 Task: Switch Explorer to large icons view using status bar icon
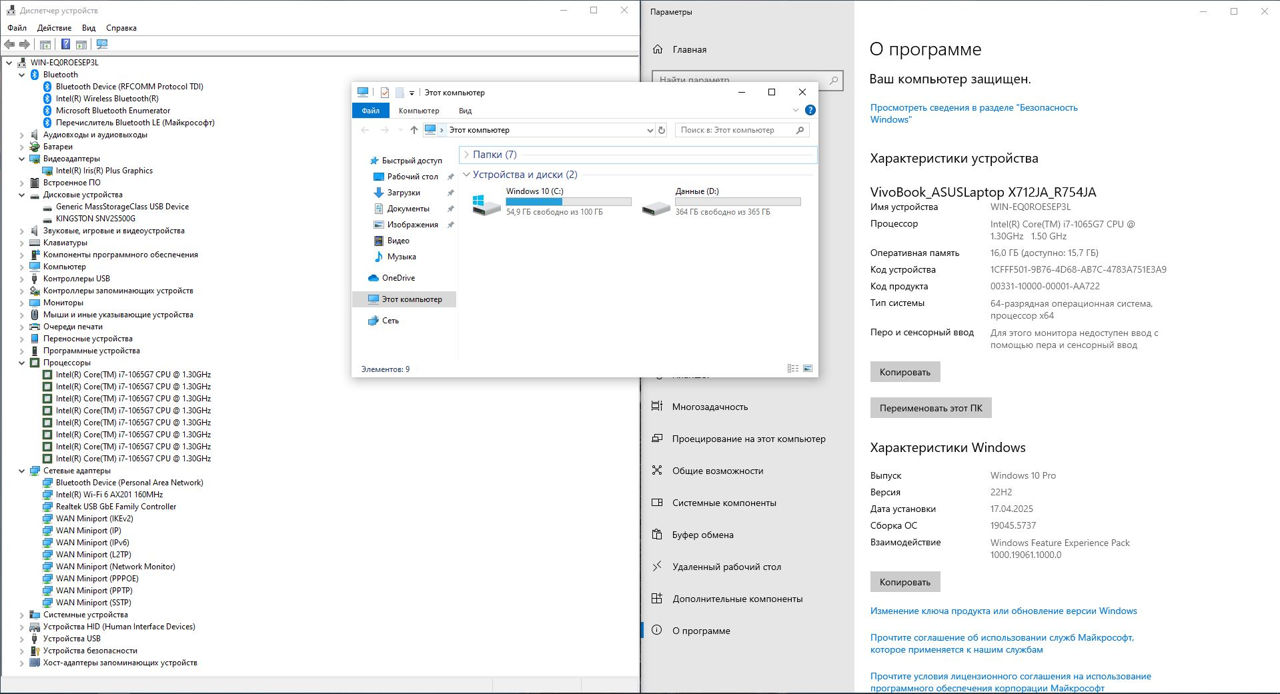807,369
